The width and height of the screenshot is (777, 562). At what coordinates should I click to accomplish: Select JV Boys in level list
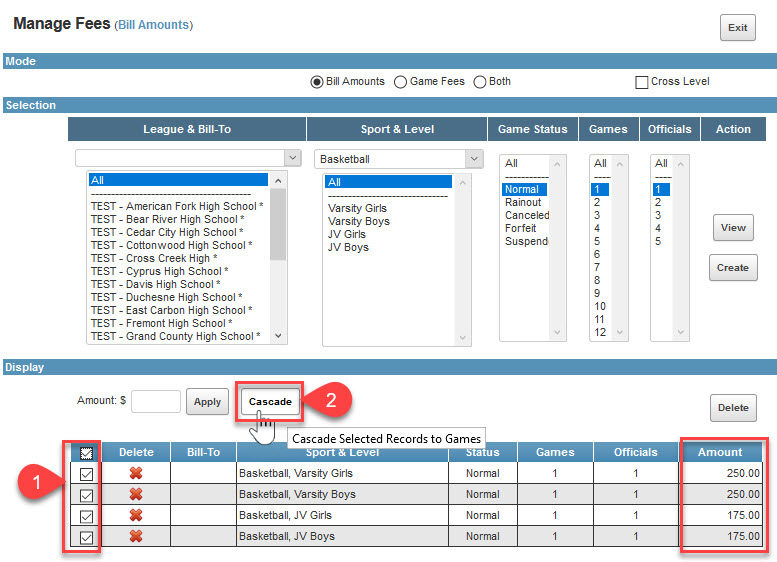pos(348,247)
